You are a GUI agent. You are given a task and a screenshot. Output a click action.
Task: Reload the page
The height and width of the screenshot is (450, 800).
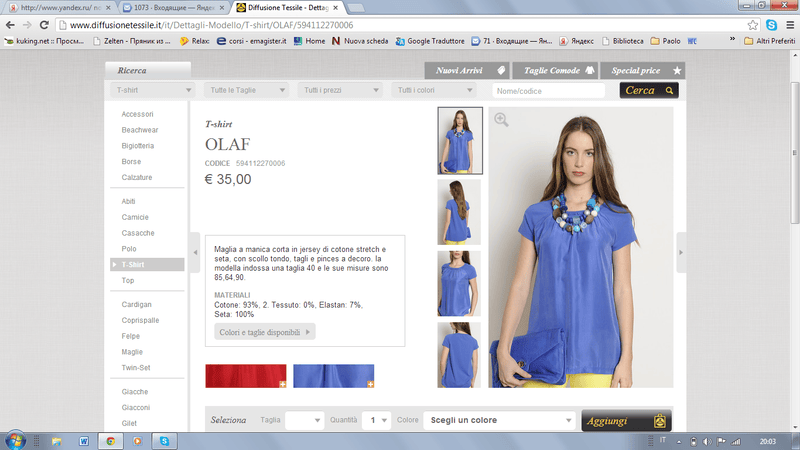click(44, 24)
